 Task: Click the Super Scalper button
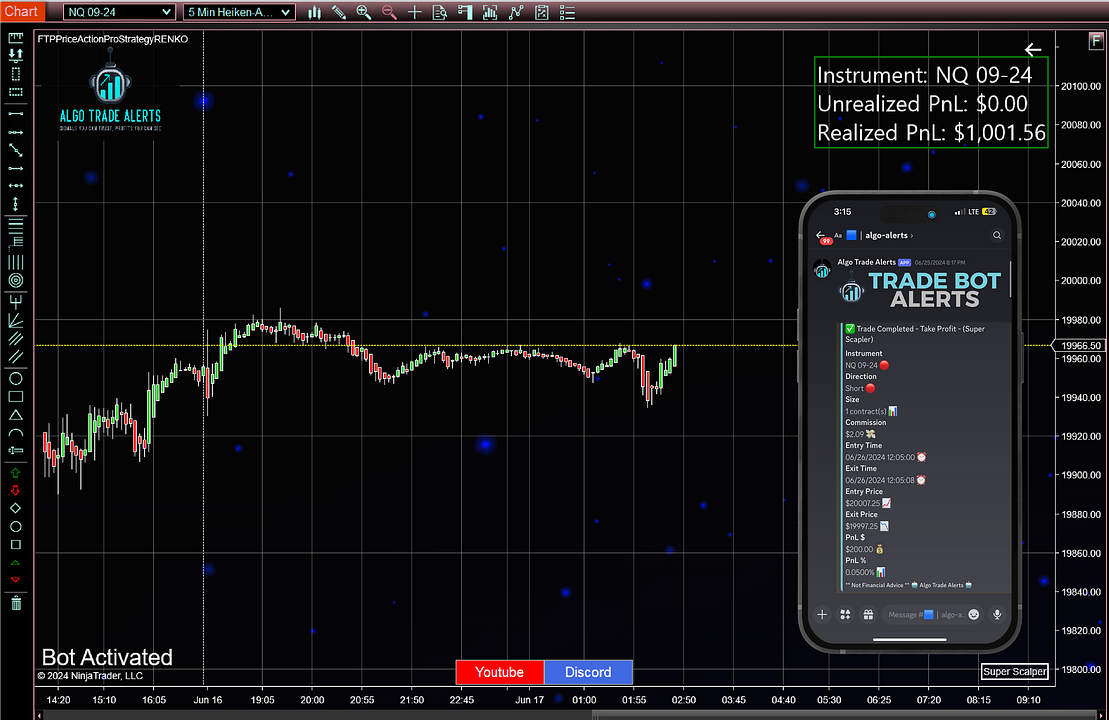pyautogui.click(x=1014, y=671)
